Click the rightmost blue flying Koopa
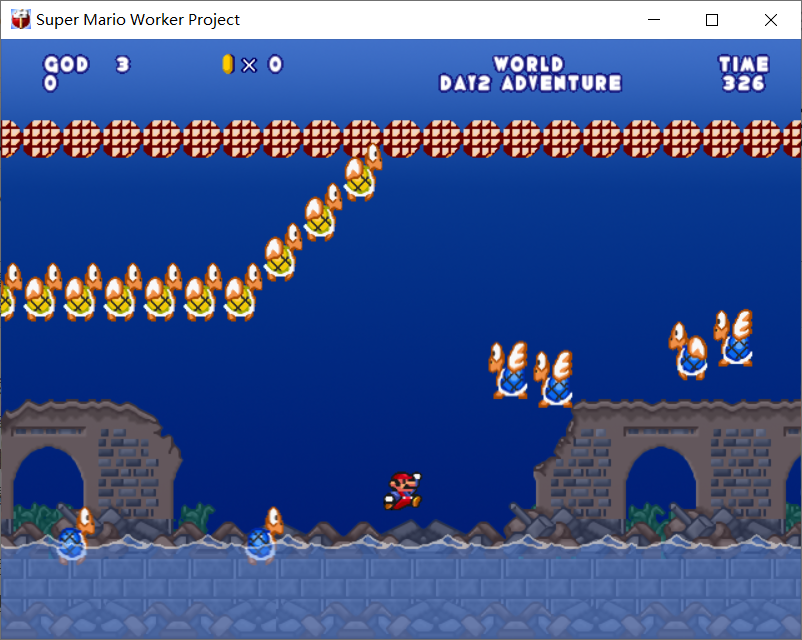Viewport: 802px width, 640px height. [734, 338]
